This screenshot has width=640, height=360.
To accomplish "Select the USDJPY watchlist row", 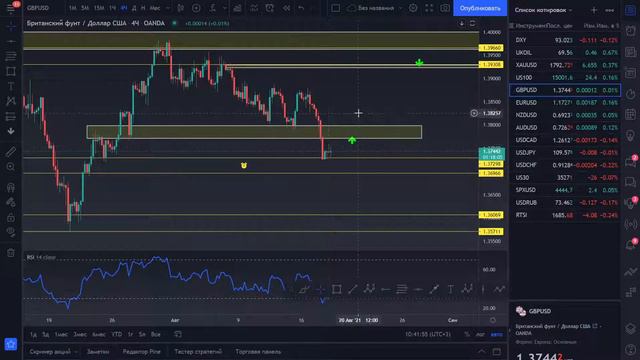I will pos(565,152).
